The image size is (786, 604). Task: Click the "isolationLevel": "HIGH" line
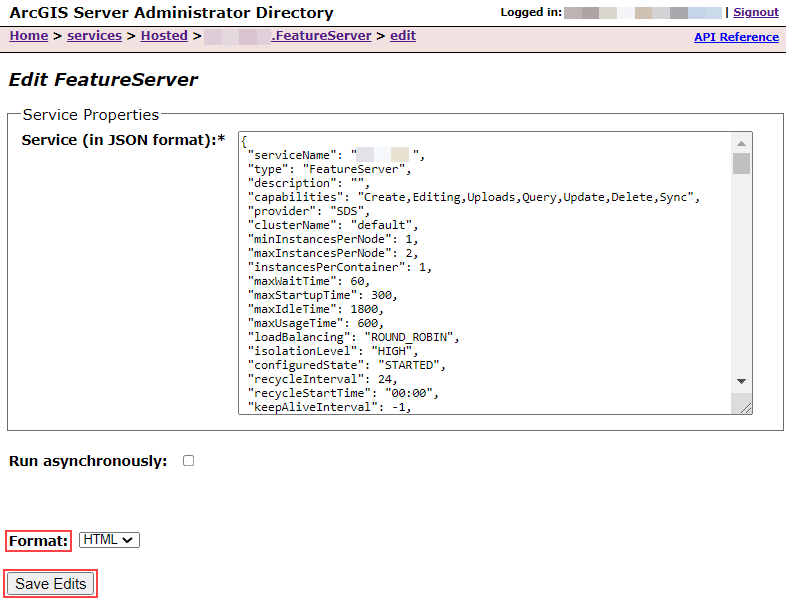click(333, 351)
